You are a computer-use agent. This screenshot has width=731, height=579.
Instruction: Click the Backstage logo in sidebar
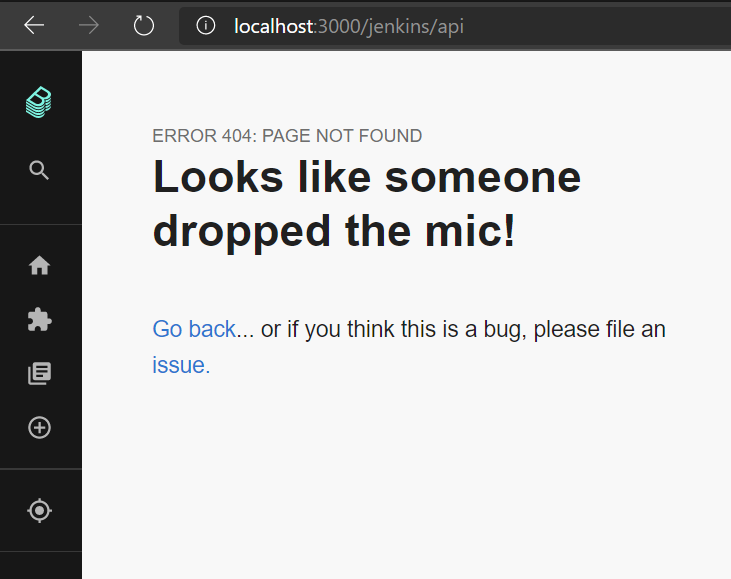pyautogui.click(x=39, y=102)
